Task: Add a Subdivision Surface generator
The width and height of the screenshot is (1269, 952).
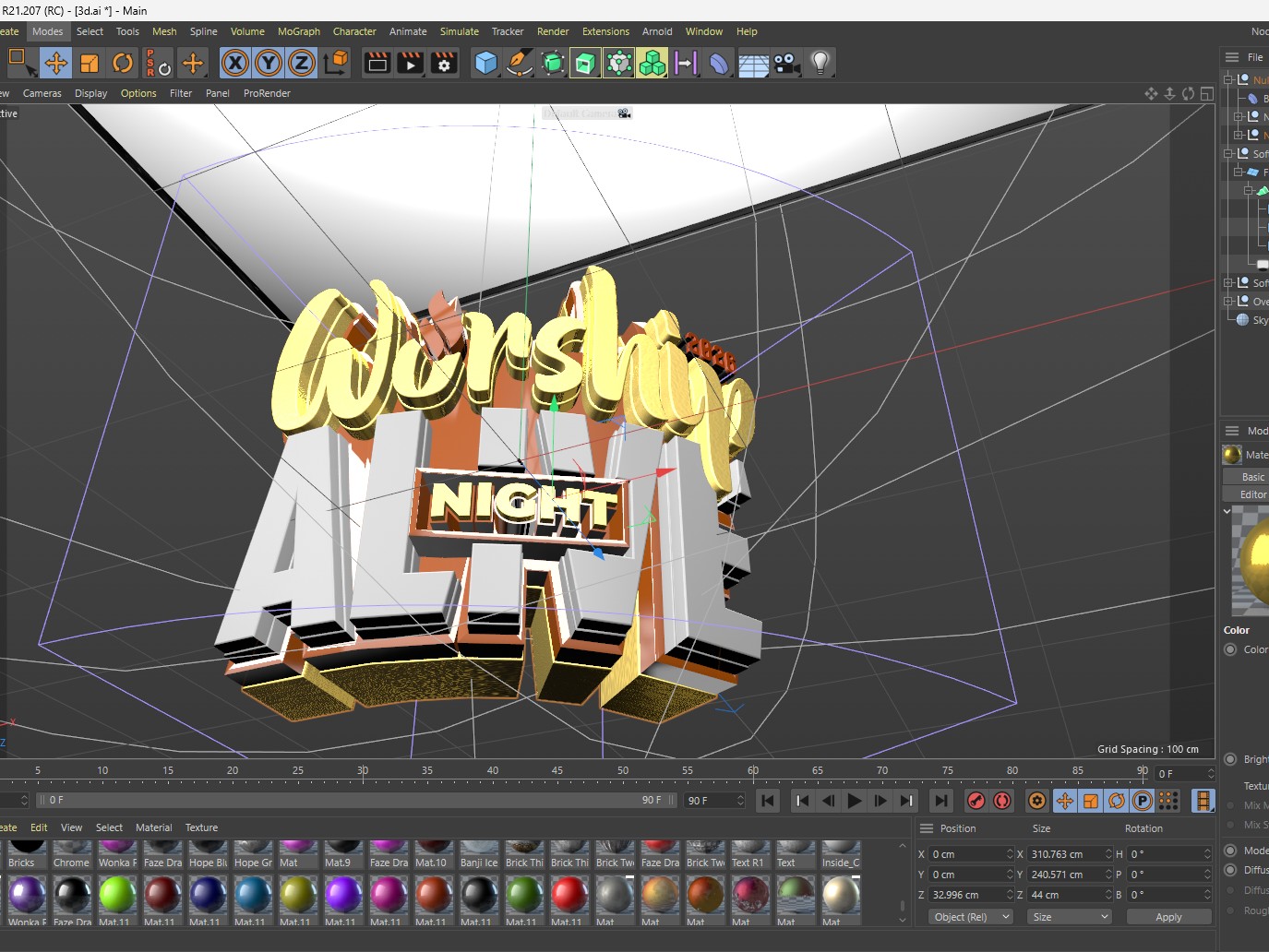Action: point(553,63)
